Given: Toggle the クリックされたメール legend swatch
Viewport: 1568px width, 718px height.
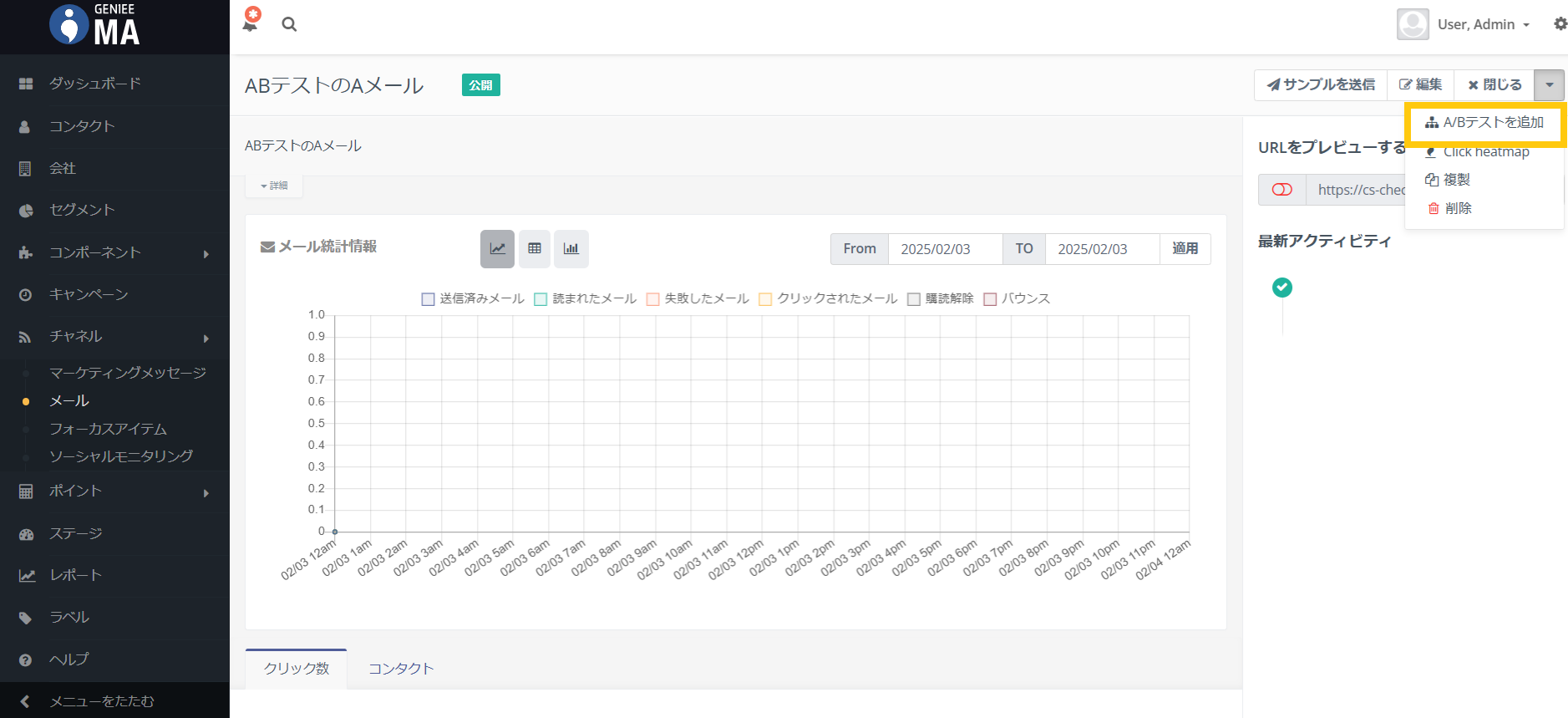Looking at the screenshot, I should coord(765,299).
